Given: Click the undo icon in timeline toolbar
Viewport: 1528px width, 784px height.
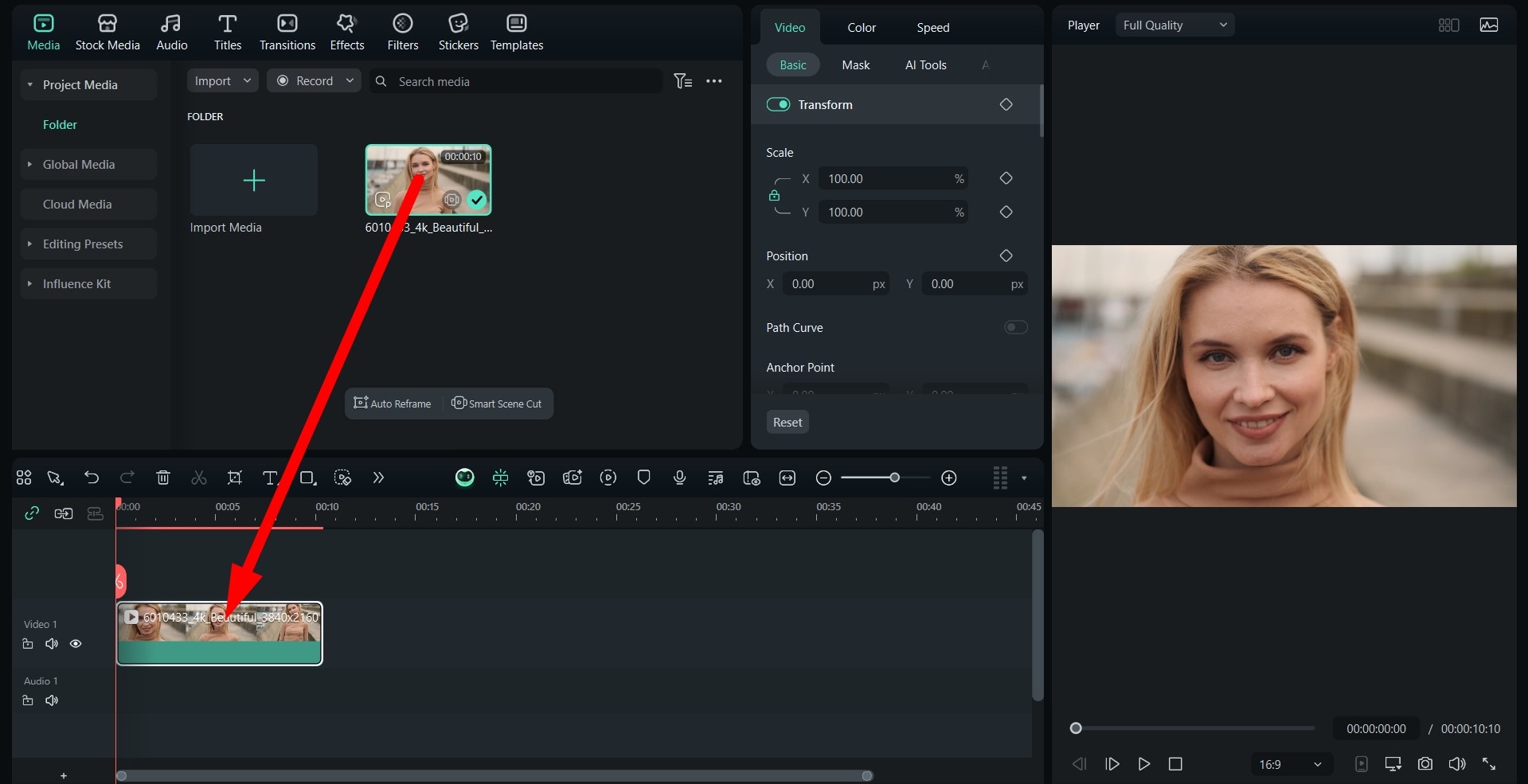Looking at the screenshot, I should 92,478.
